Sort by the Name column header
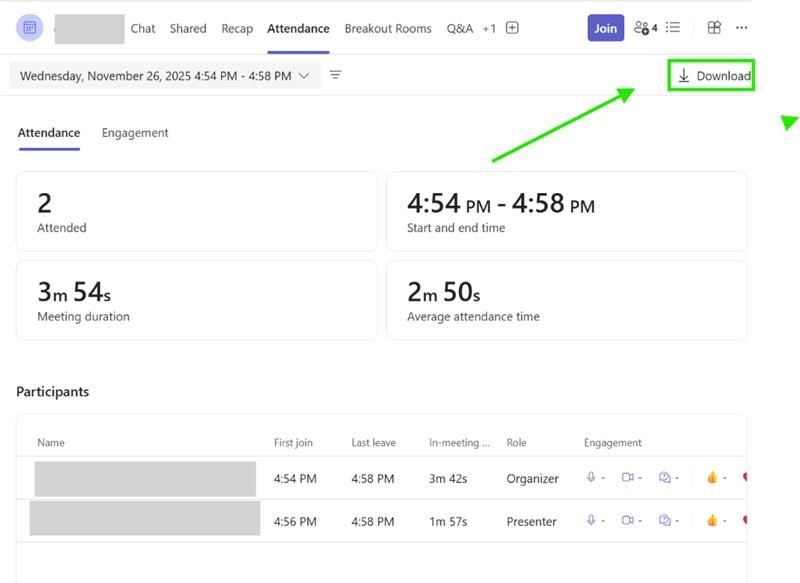 51,442
